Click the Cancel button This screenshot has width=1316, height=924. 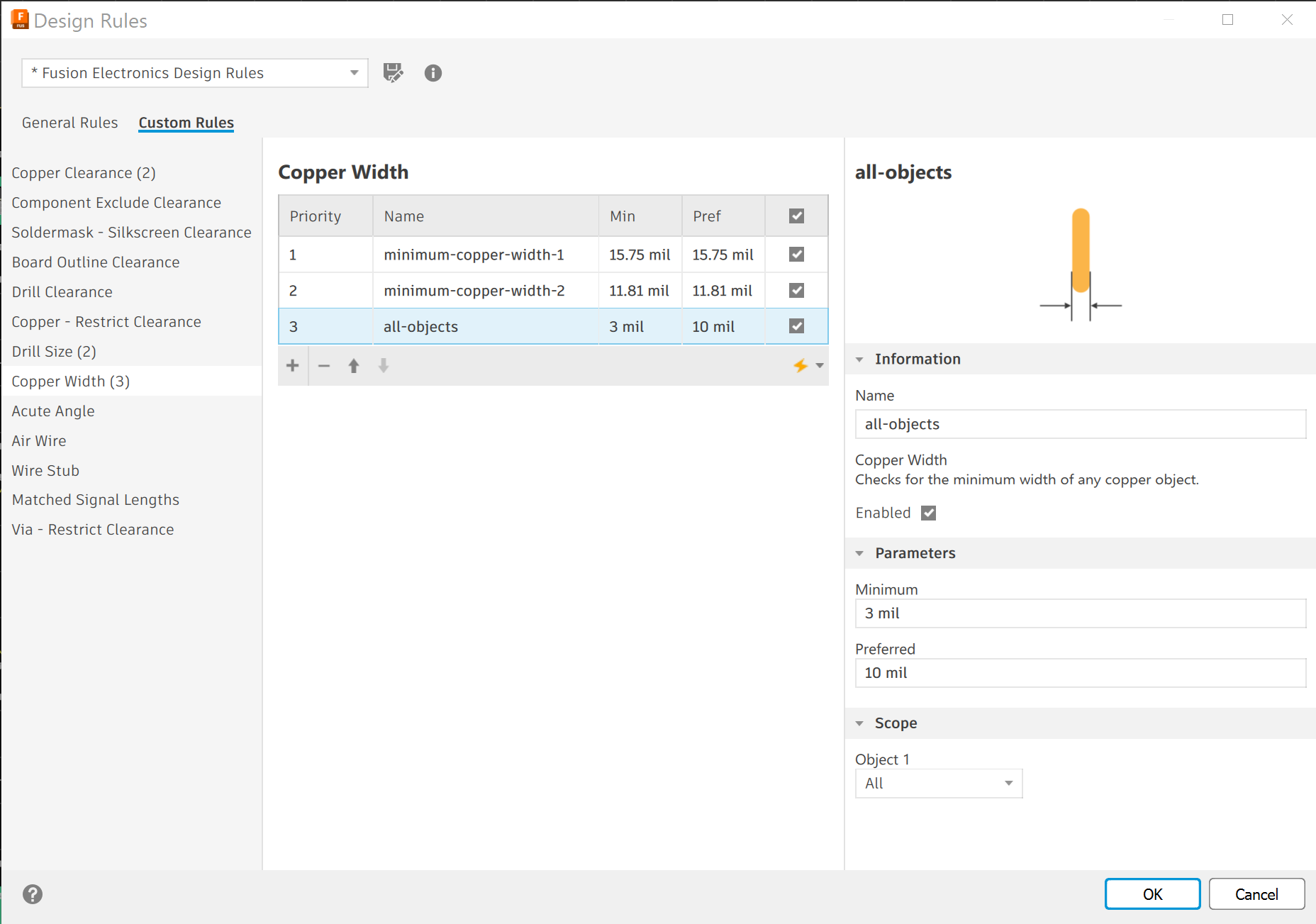coord(1256,894)
